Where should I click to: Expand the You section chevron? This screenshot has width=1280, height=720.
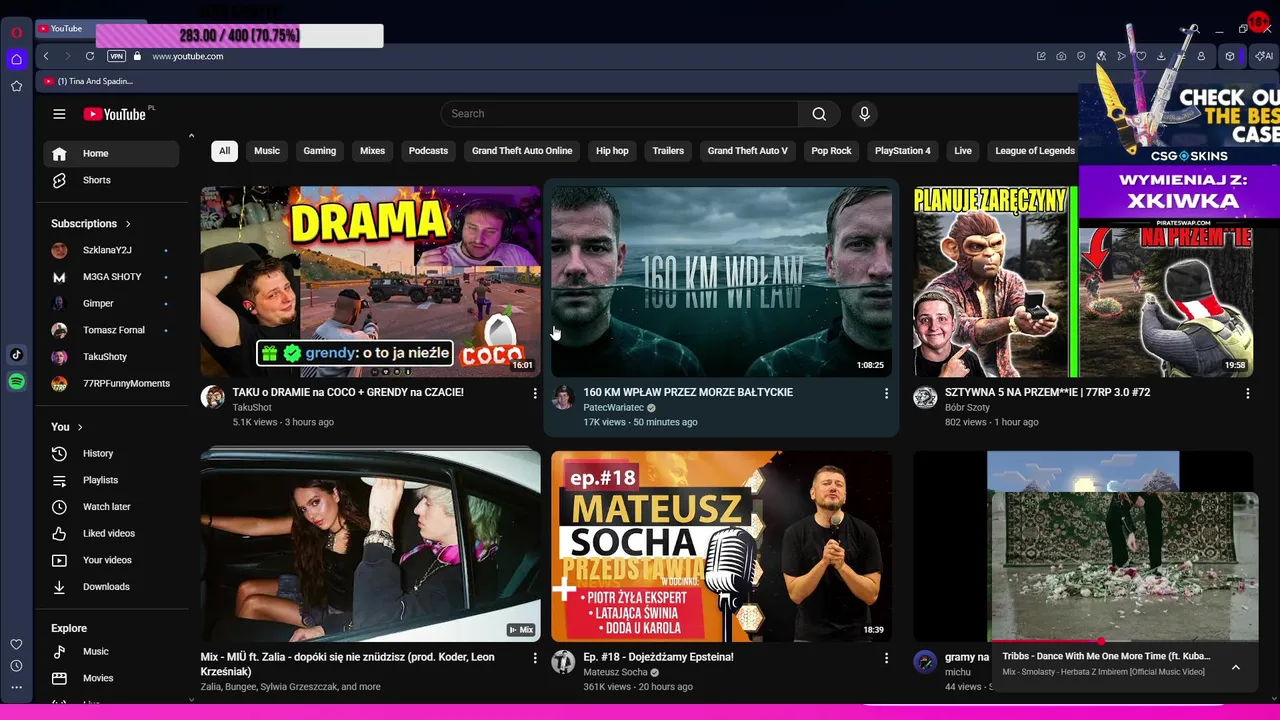pos(80,427)
